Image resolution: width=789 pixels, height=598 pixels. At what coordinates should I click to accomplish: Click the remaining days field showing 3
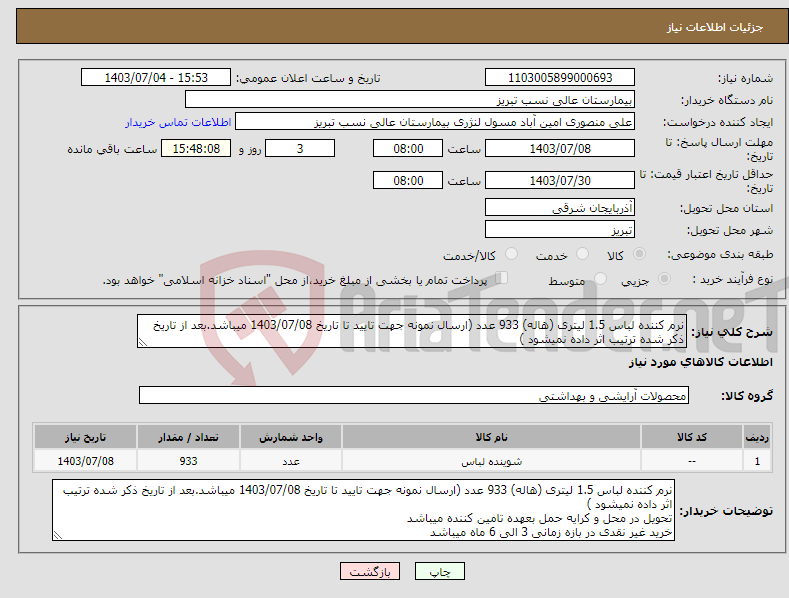[300, 148]
